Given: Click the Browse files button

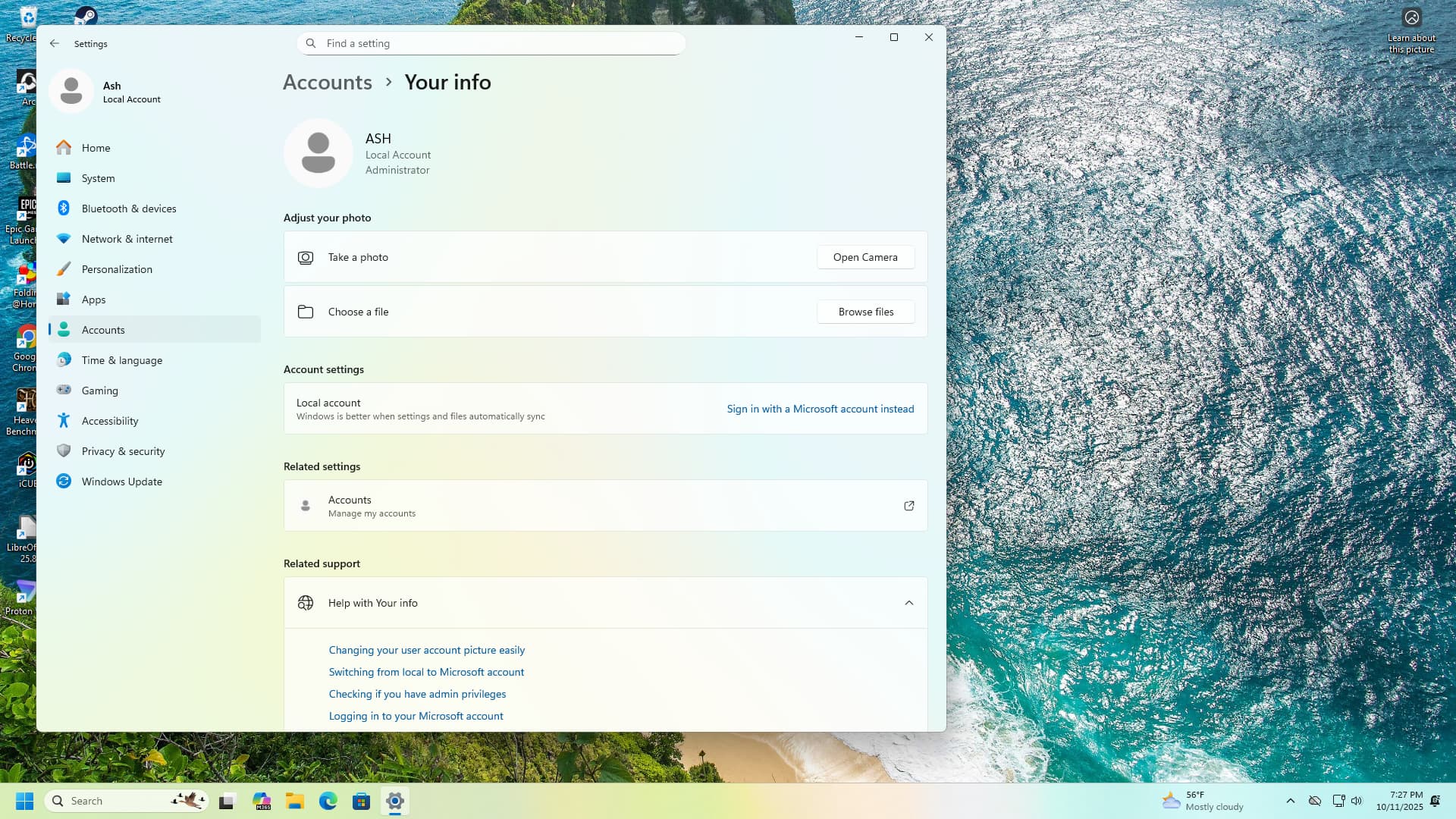Looking at the screenshot, I should 865,312.
